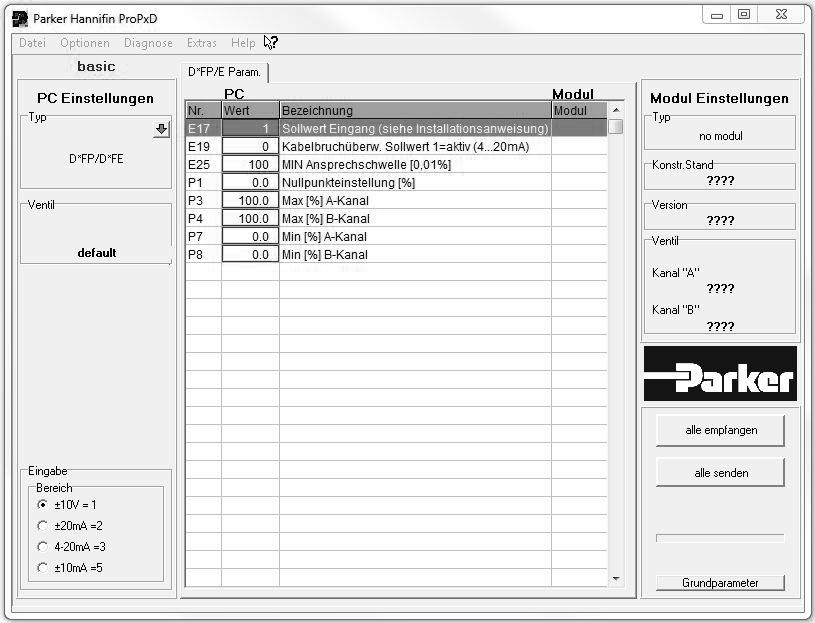815x623 pixels.
Task: Open the Help menu
Action: point(243,43)
